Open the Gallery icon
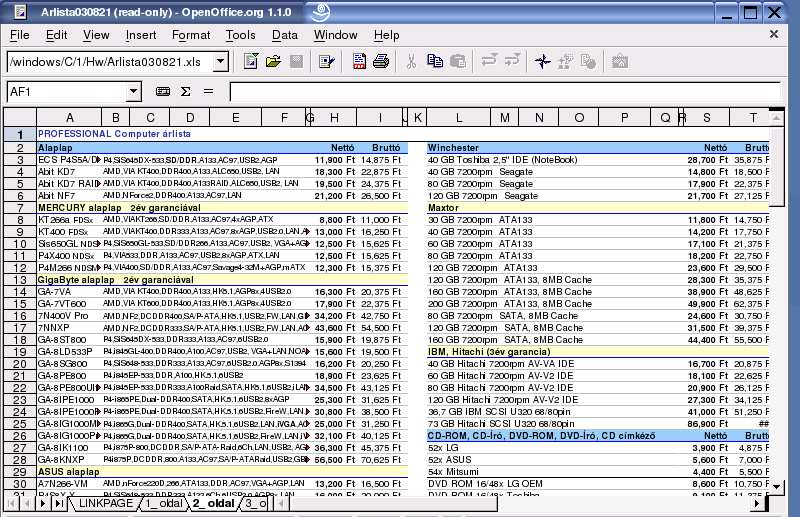800x517 pixels. pyautogui.click(x=619, y=62)
